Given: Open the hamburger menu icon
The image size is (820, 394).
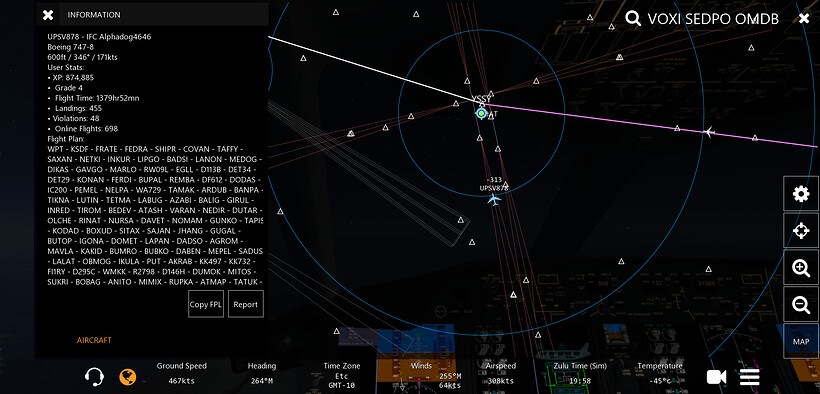Looking at the screenshot, I should (749, 377).
